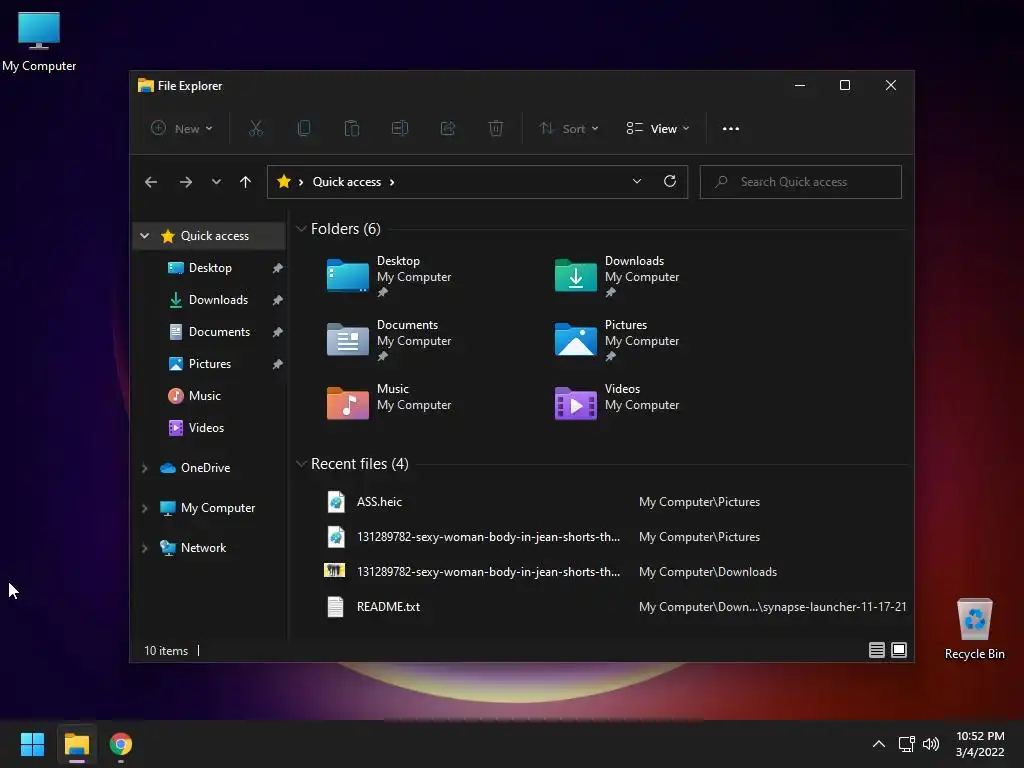Switch to details view in status bar
Viewport: 1024px width, 768px height.
tap(876, 650)
